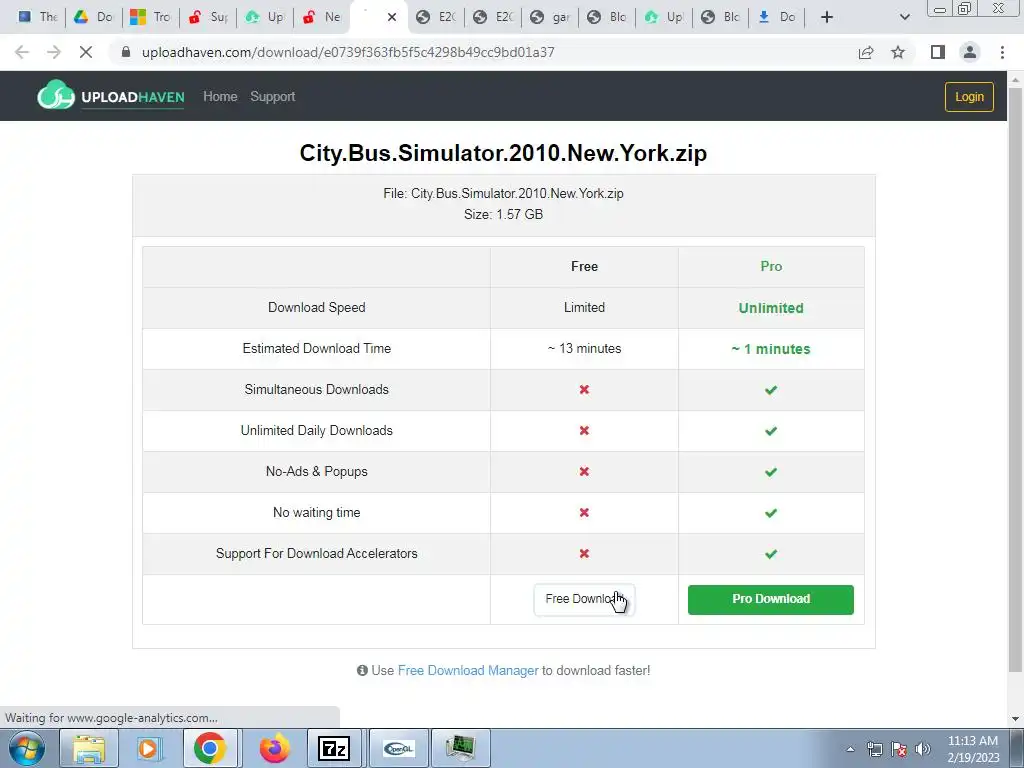Click the 'Pro' column header
The width and height of the screenshot is (1024, 768).
[x=771, y=266]
